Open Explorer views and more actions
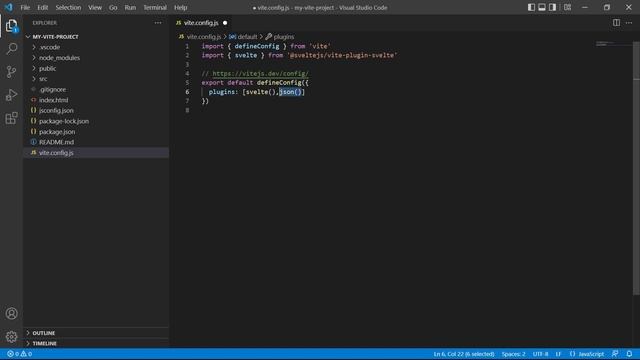 158,23
